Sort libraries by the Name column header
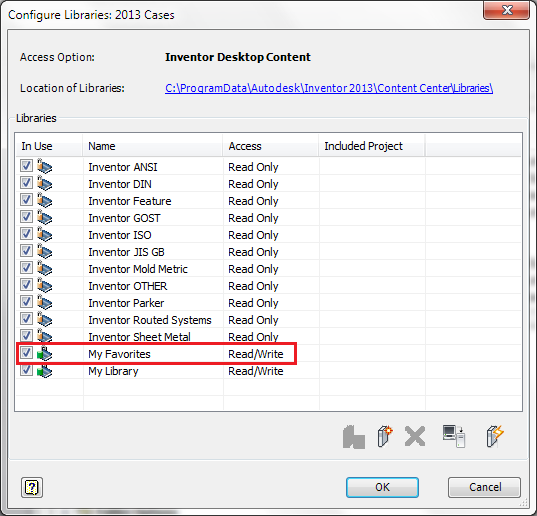Viewport: 537px width, 516px height. point(153,146)
